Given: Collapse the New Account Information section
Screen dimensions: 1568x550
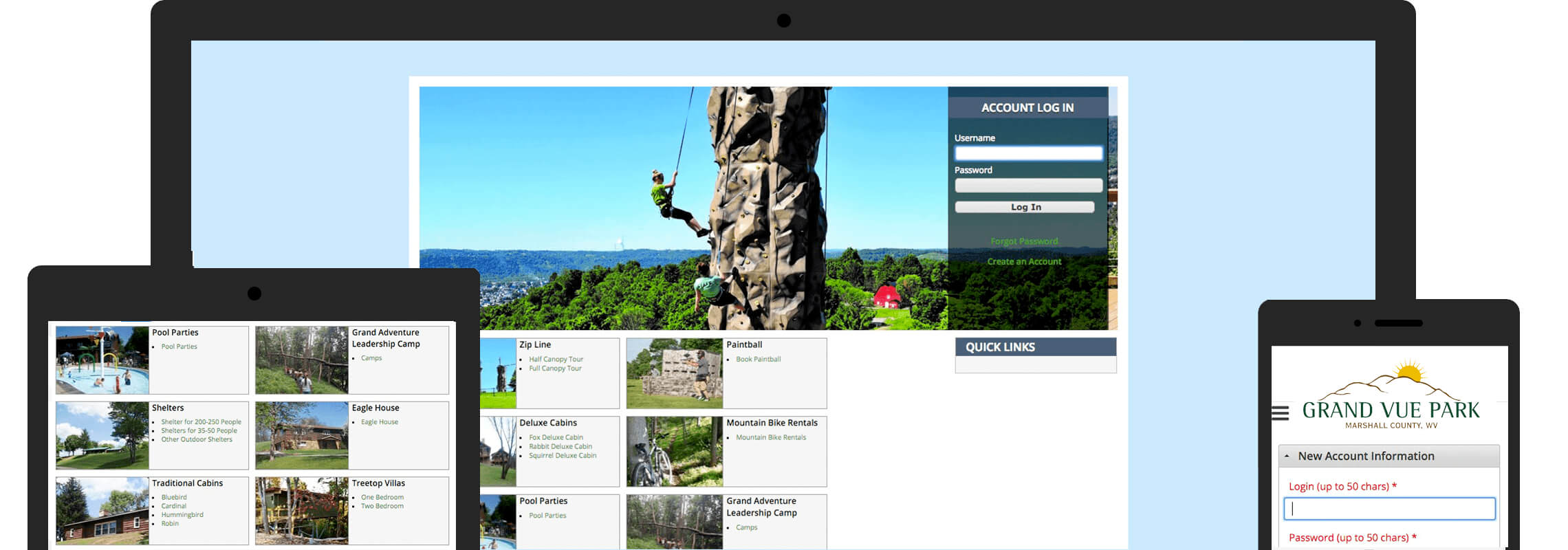Looking at the screenshot, I should click(1287, 456).
